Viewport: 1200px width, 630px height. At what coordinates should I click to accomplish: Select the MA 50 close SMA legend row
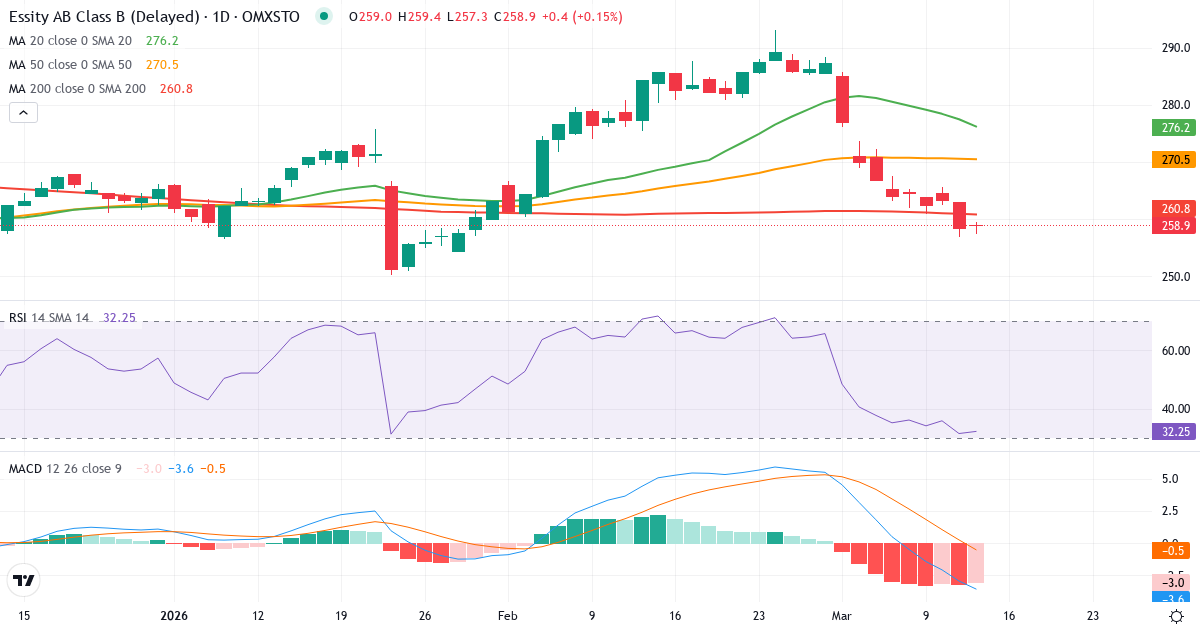[x=60, y=64]
